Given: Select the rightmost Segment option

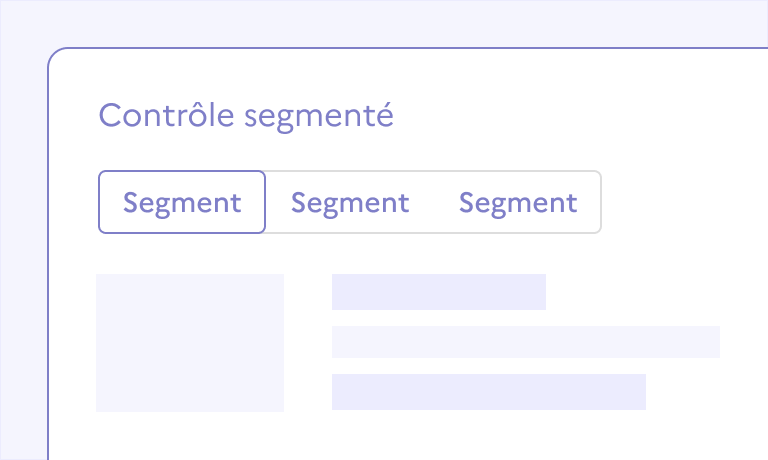Looking at the screenshot, I should point(518,203).
